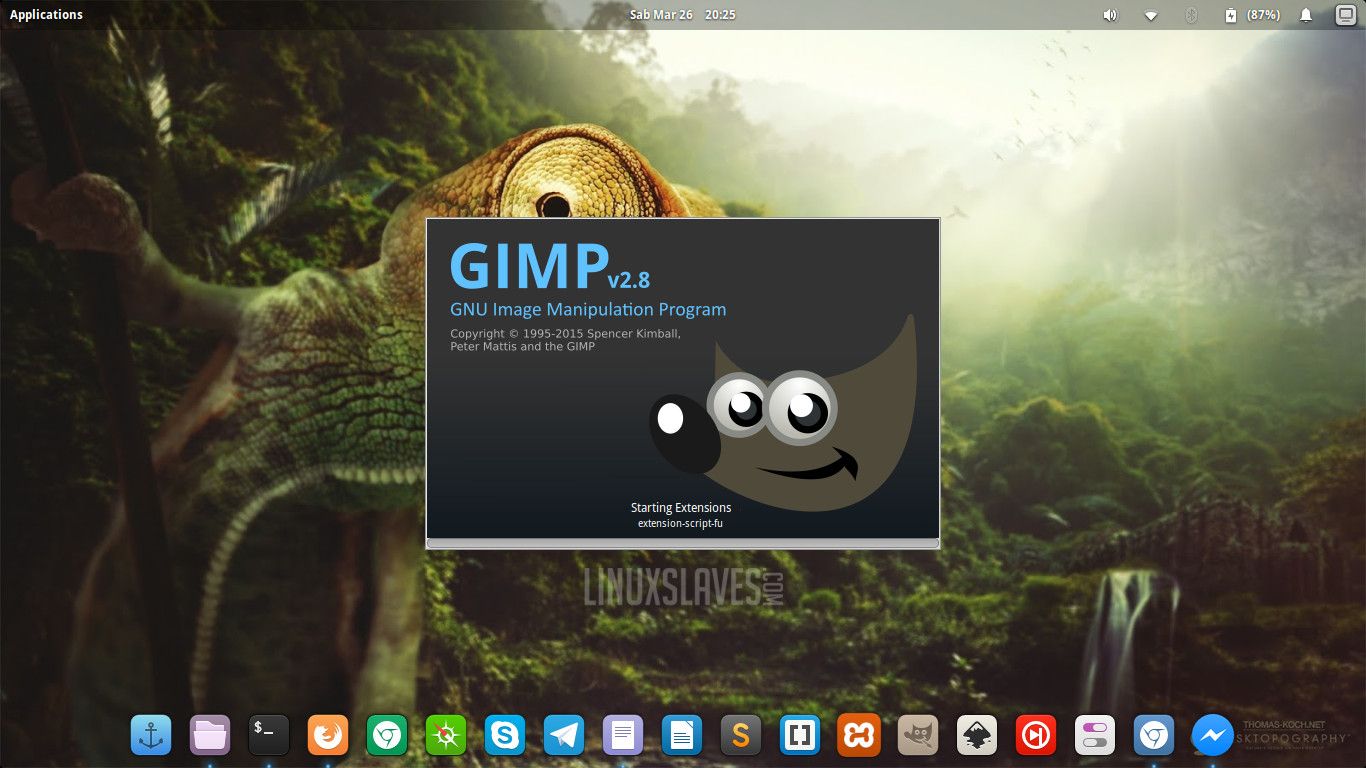This screenshot has width=1366, height=768.
Task: Open the Firefox browser icon
Action: point(327,735)
